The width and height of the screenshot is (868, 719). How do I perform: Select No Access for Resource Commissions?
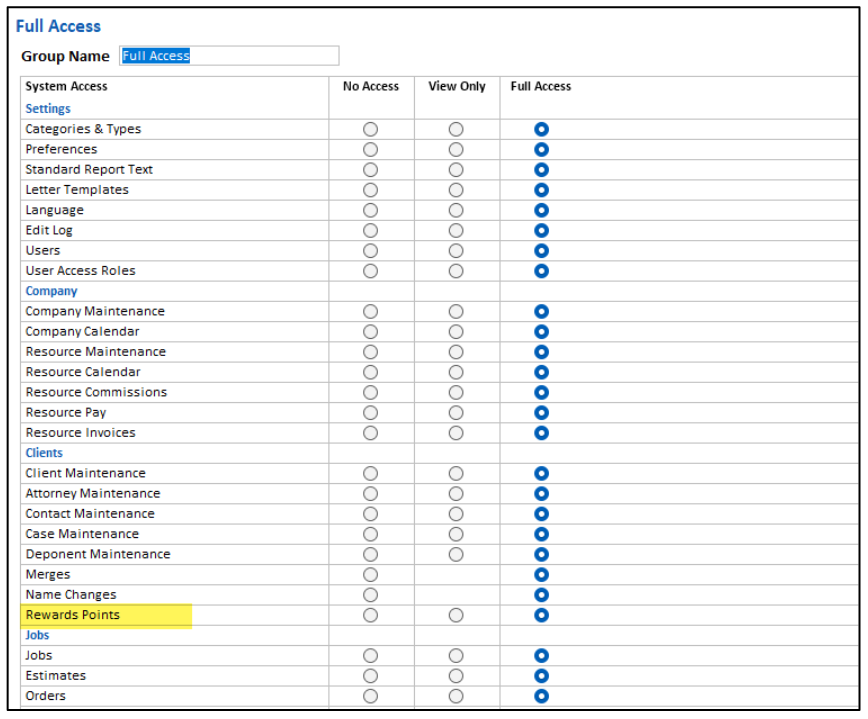point(370,392)
